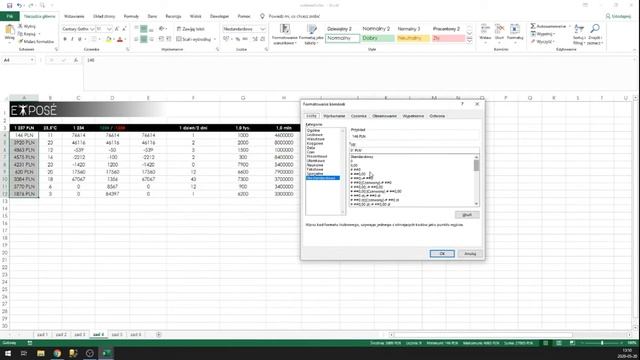This screenshot has height=360, width=640.
Task: Open the Czcionka tab in format dialog
Action: coord(358,116)
